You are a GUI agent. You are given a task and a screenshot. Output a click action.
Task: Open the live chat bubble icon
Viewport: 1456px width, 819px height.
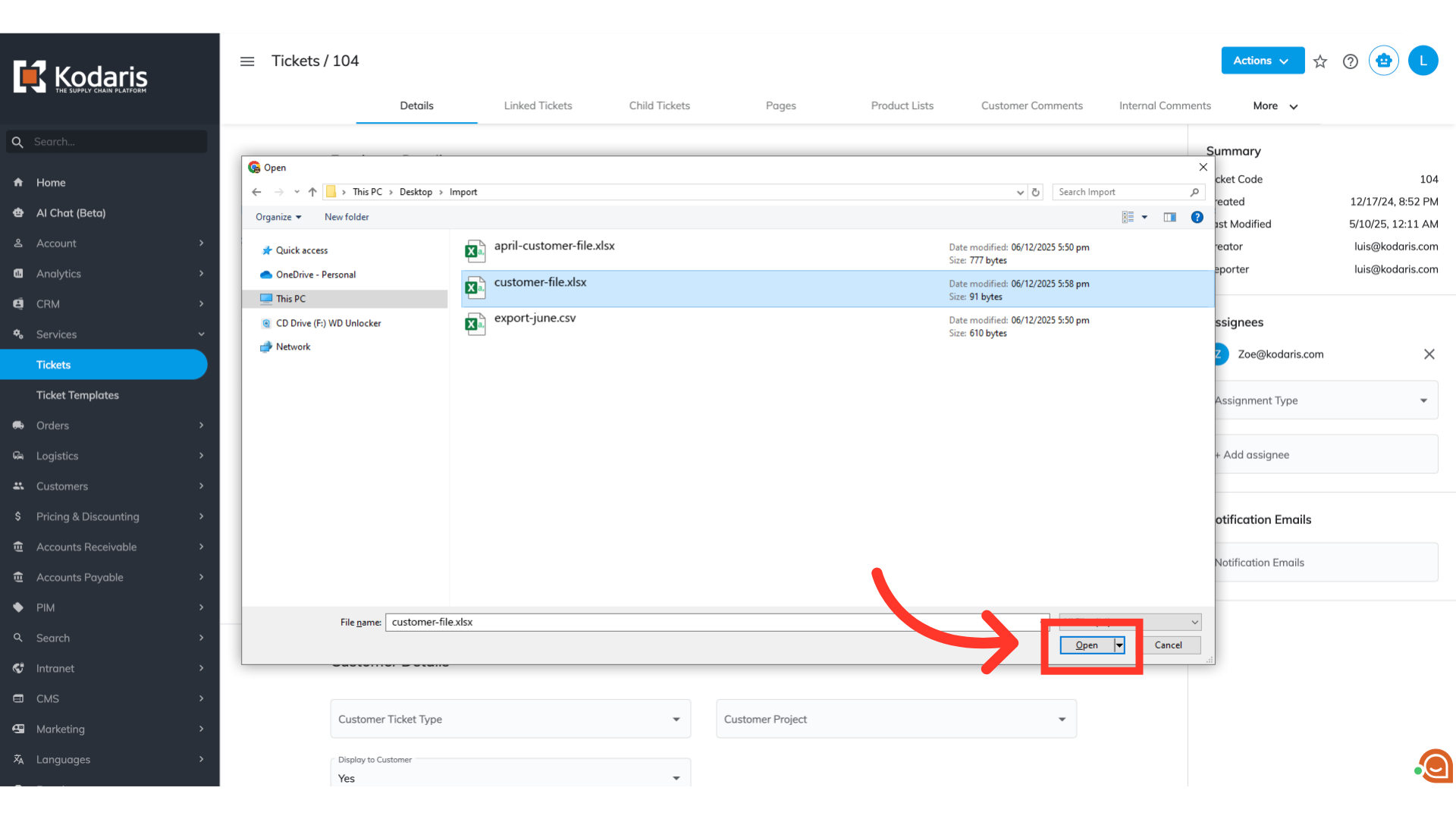[1435, 766]
